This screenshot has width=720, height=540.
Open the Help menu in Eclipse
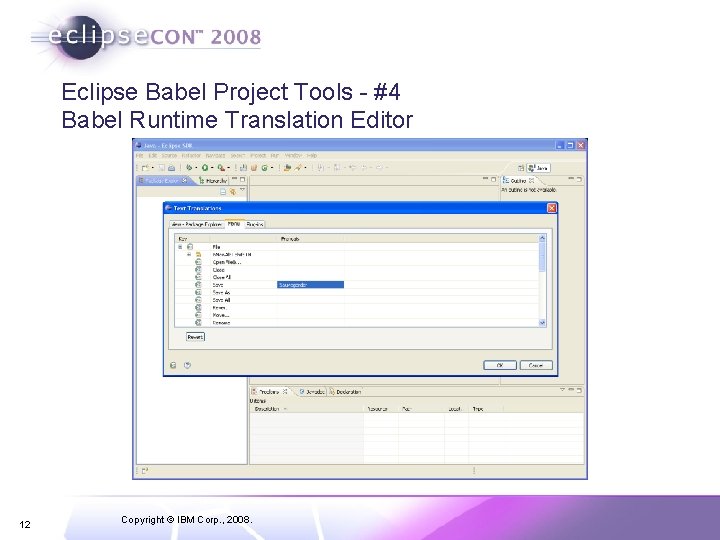click(x=312, y=156)
